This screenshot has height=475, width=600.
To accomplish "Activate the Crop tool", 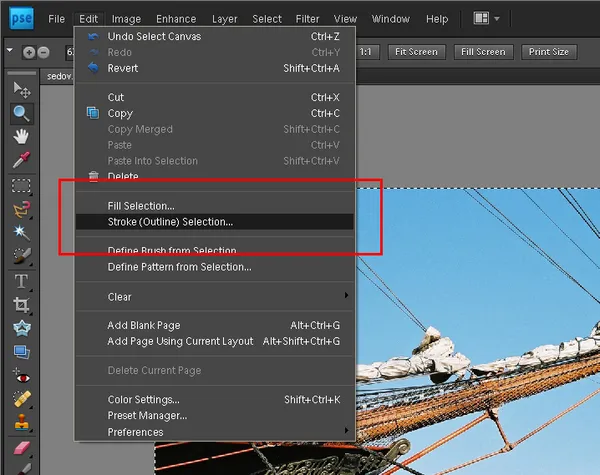I will click(x=21, y=305).
